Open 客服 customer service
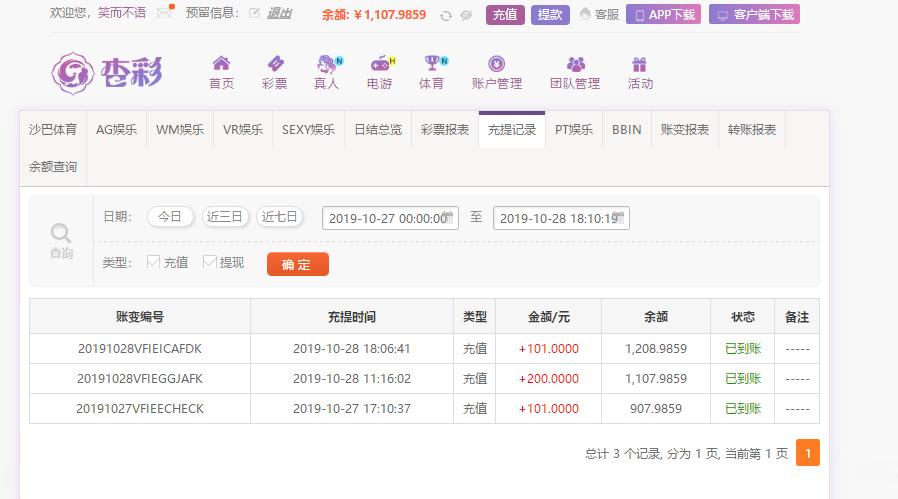The width and height of the screenshot is (898, 499). click(600, 14)
